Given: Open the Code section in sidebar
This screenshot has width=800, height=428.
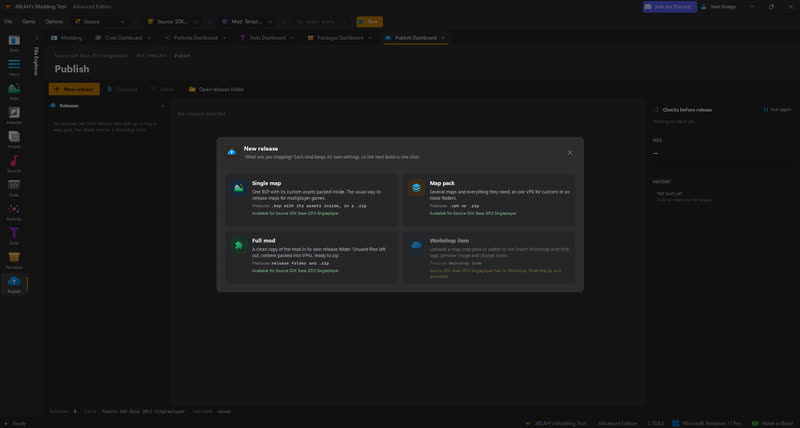Looking at the screenshot, I should [14, 188].
